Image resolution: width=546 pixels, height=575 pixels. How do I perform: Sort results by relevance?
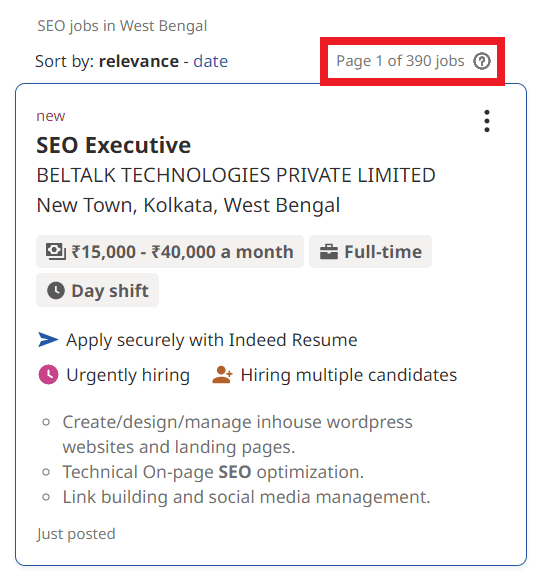click(139, 61)
